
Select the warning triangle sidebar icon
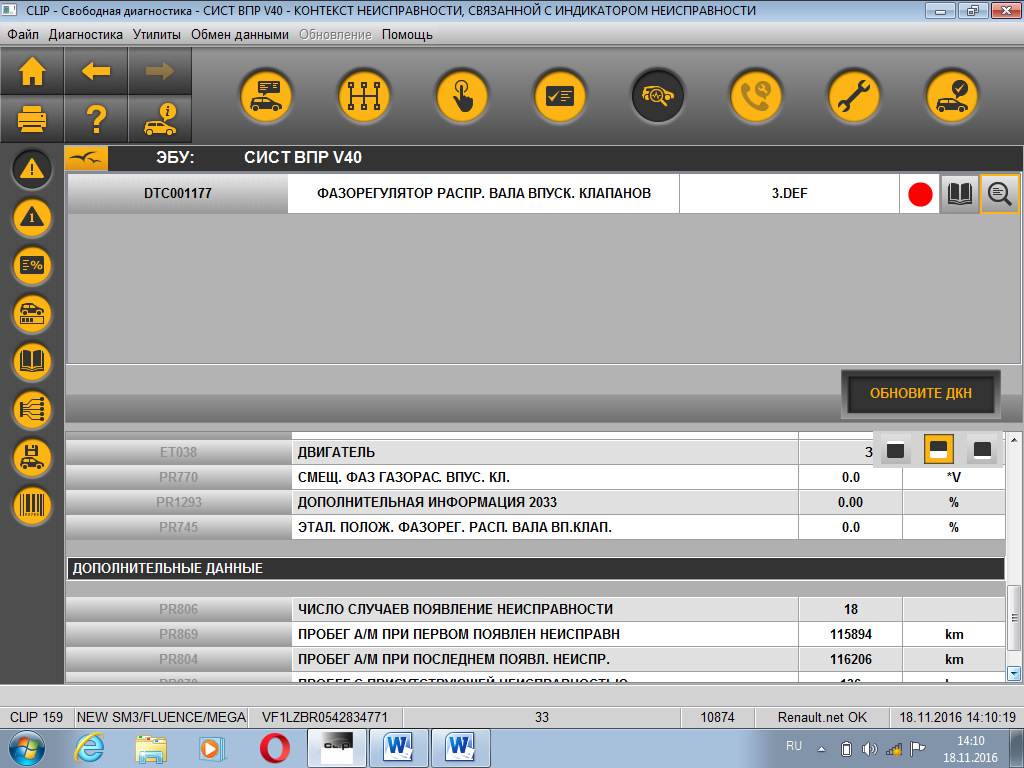31,169
